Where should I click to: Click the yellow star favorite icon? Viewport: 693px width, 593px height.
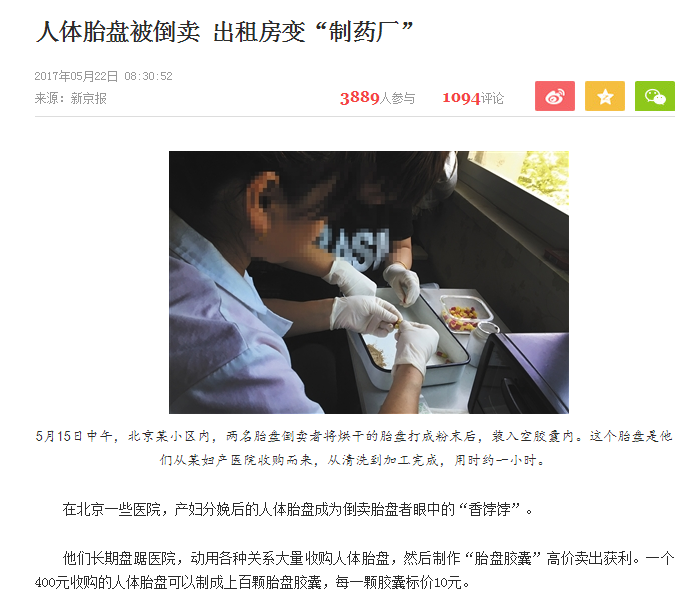click(x=605, y=96)
